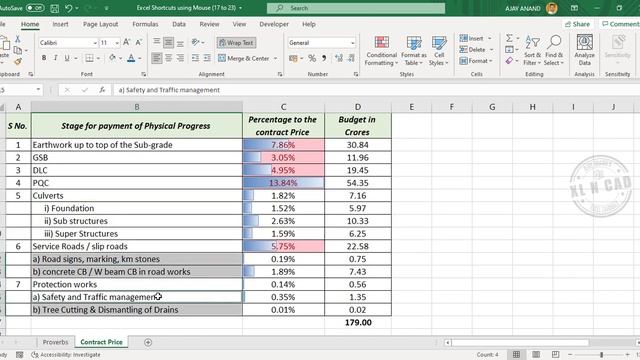Screen dimensions: 640x360
Task: Click the AutoSum sigma icon
Action: [x=509, y=38]
